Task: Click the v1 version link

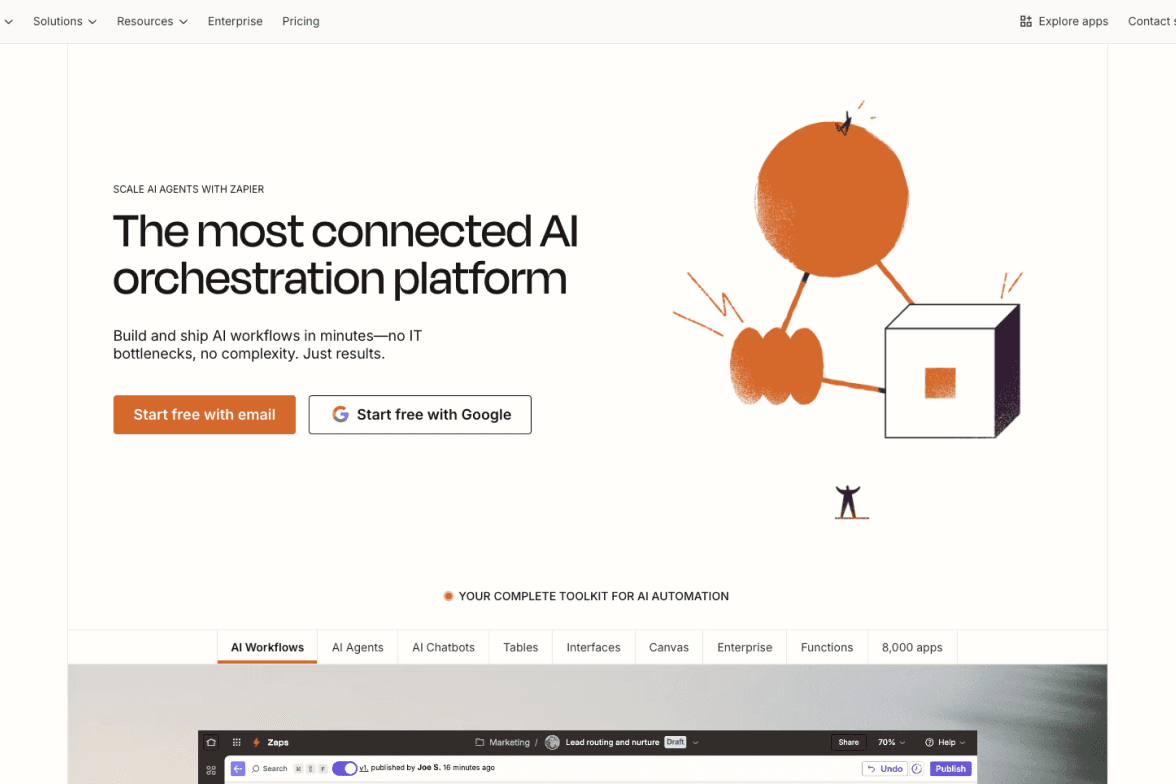Action: pyautogui.click(x=364, y=767)
